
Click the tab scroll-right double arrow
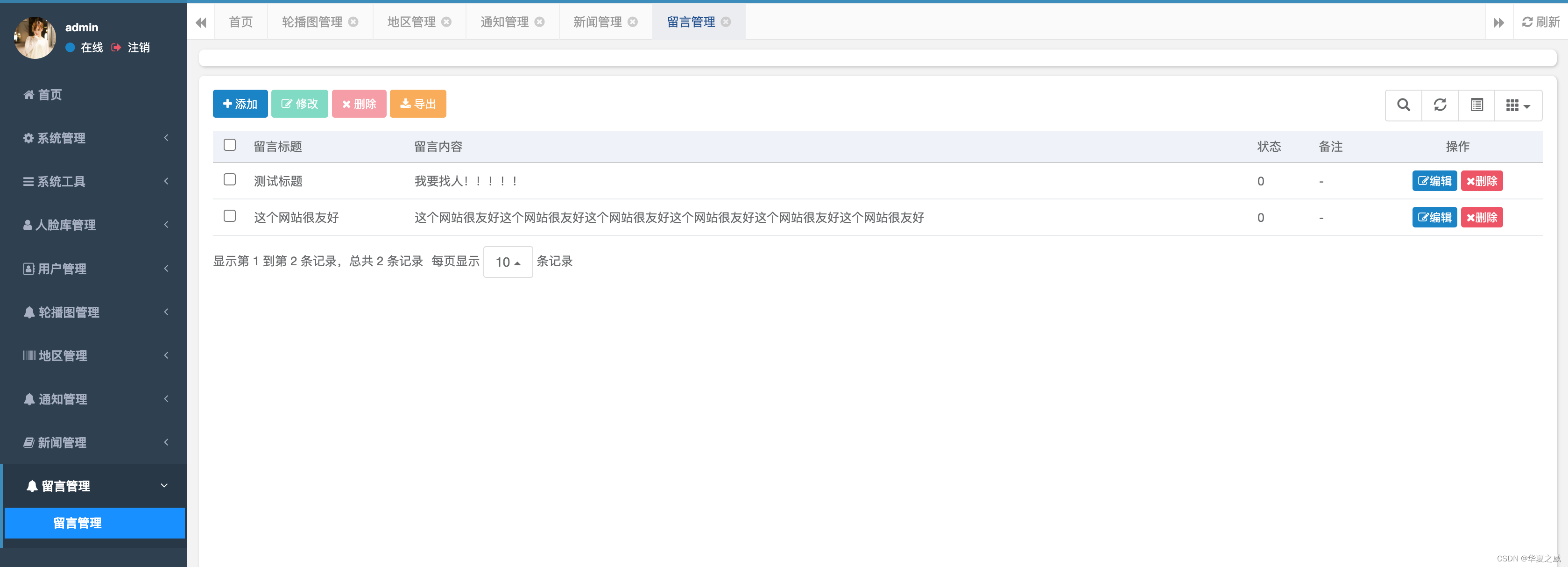1498,22
